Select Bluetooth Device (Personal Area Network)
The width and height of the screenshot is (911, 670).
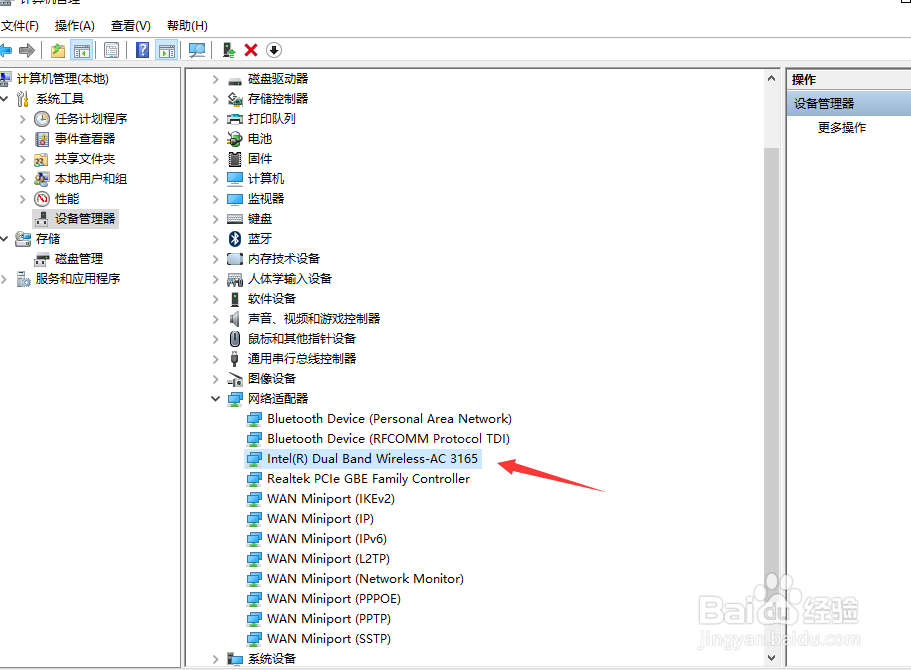(x=389, y=418)
